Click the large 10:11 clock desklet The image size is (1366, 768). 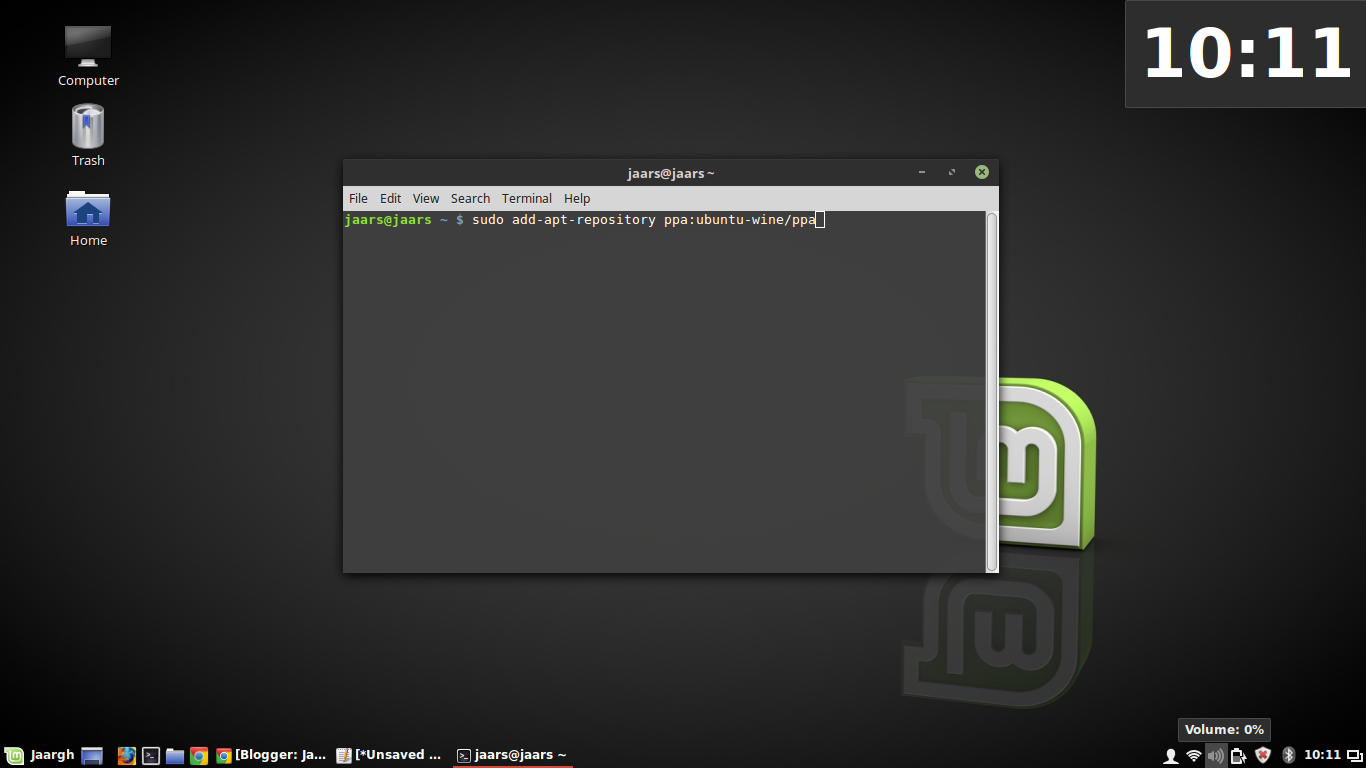click(x=1246, y=54)
